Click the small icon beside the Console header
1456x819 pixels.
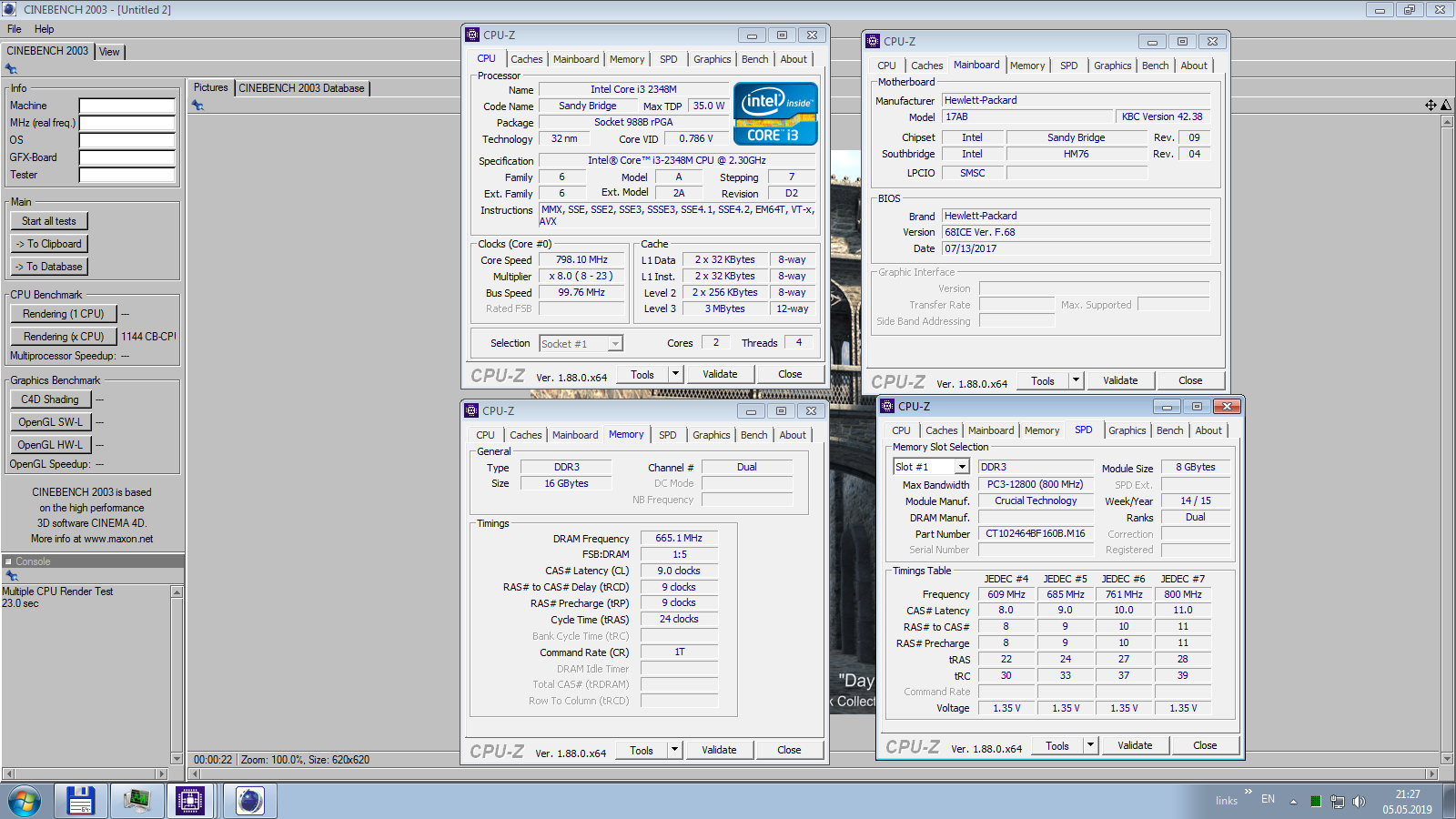8,561
